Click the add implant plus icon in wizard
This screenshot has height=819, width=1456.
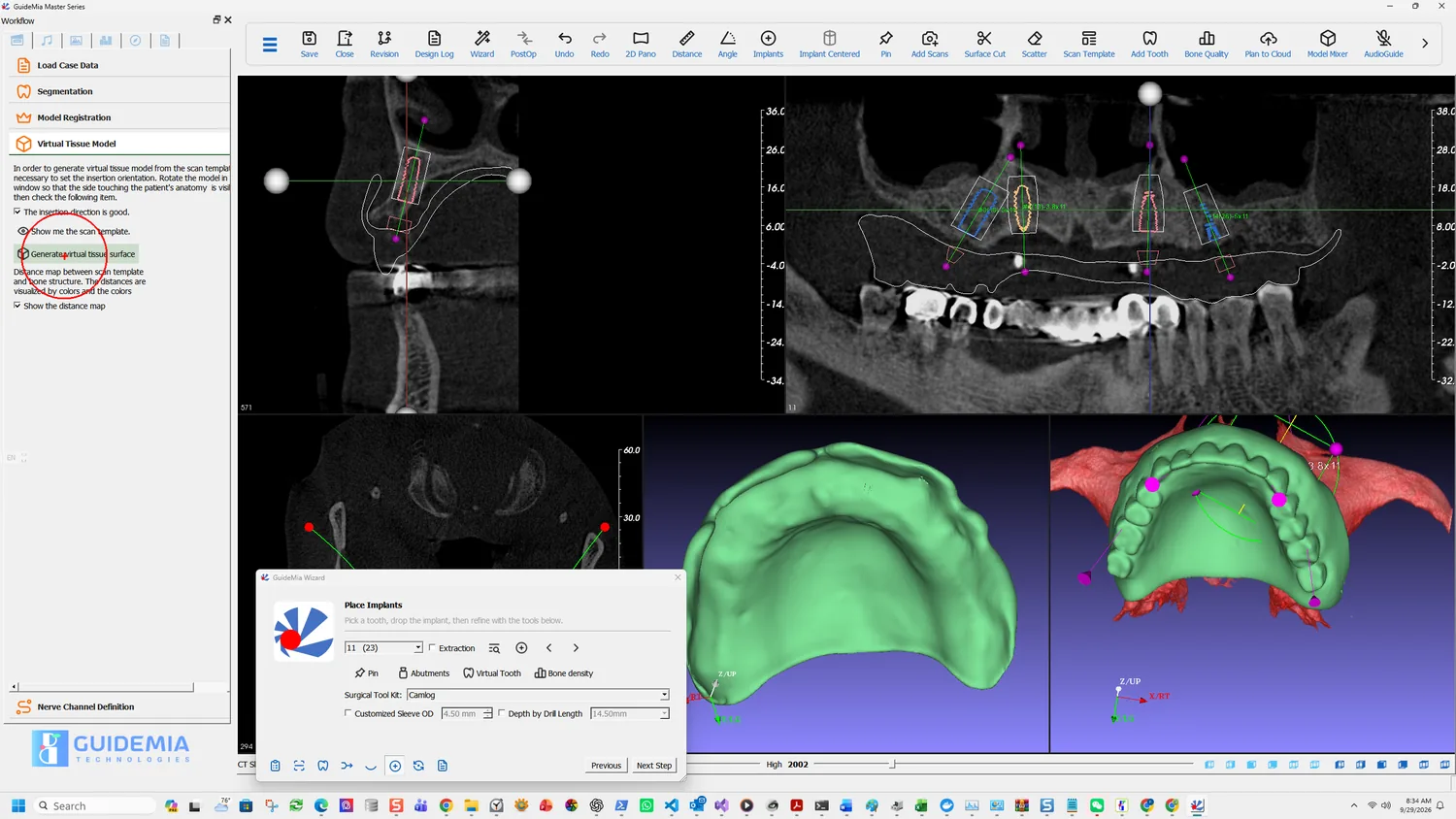(x=521, y=648)
